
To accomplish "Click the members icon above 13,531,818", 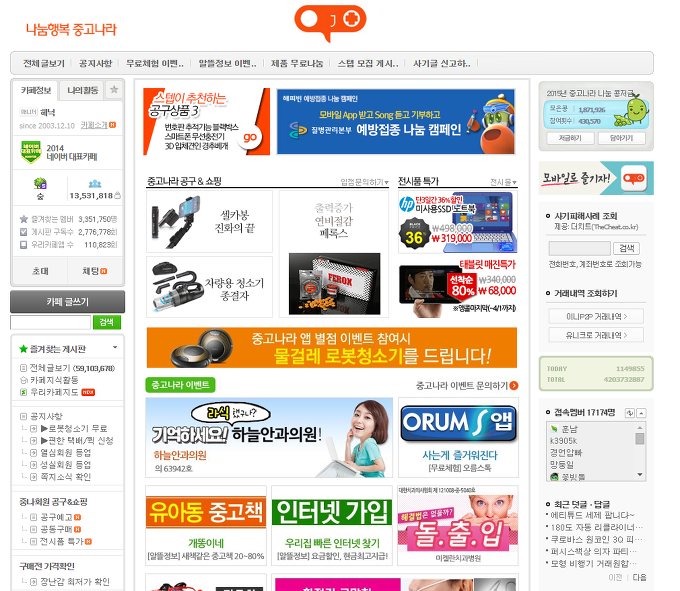I will [x=95, y=183].
